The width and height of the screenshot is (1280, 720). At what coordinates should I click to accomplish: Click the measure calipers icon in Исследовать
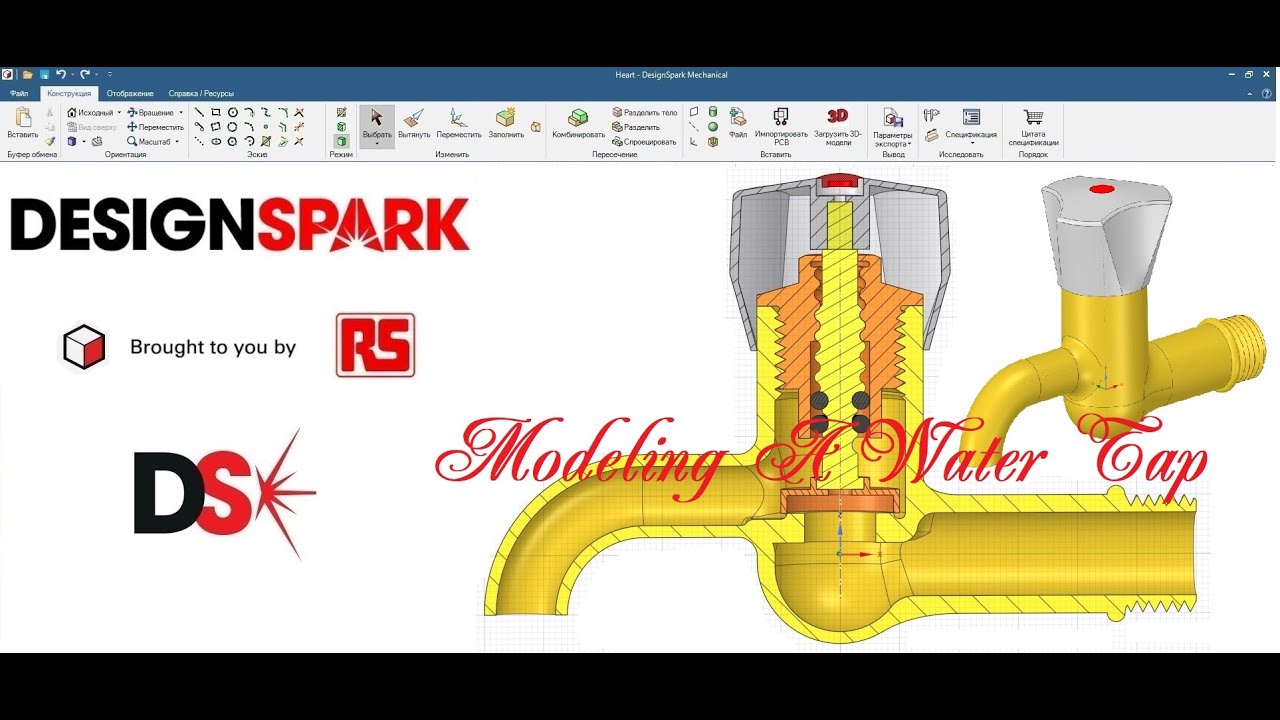(932, 115)
